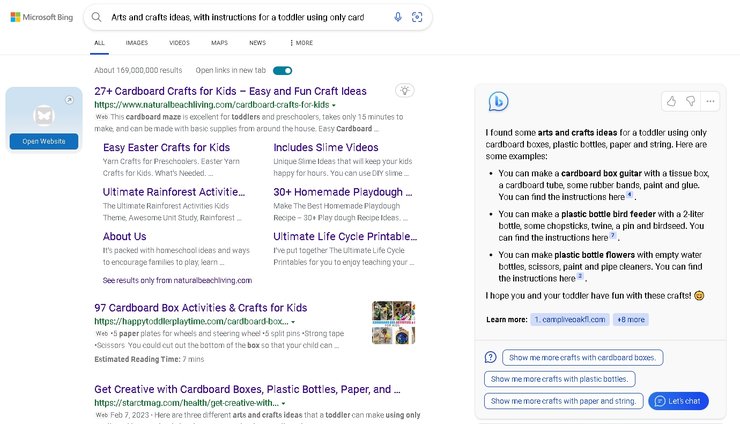The image size is (740, 424).
Task: Open Easy Easter Crafts for Kids link
Action: tap(167, 147)
